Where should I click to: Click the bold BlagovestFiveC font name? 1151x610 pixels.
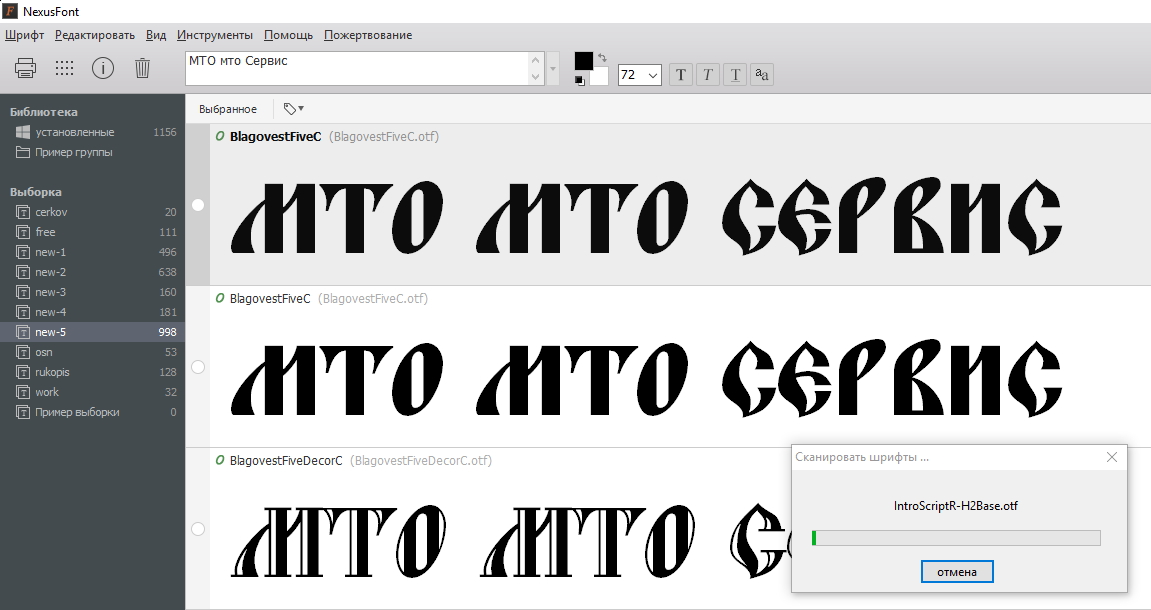click(x=275, y=136)
